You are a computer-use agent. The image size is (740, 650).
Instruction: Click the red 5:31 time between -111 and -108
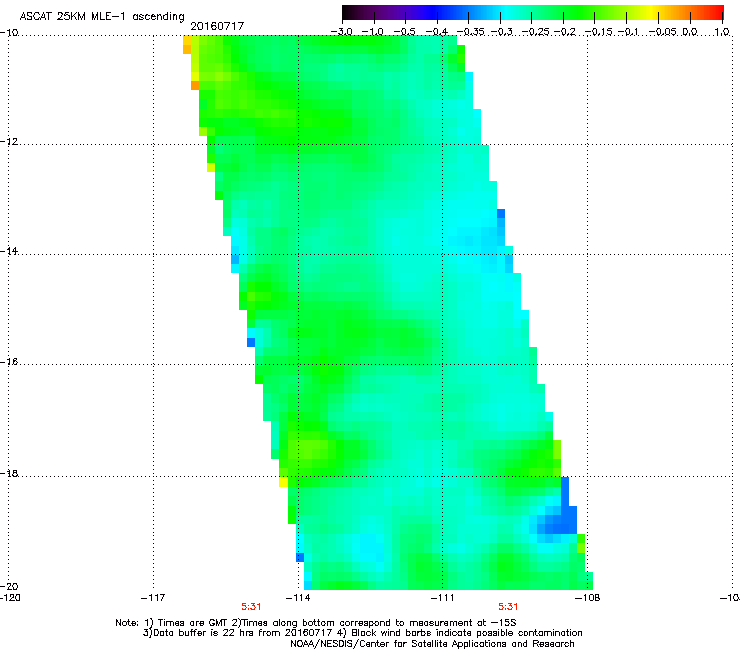coord(508,607)
